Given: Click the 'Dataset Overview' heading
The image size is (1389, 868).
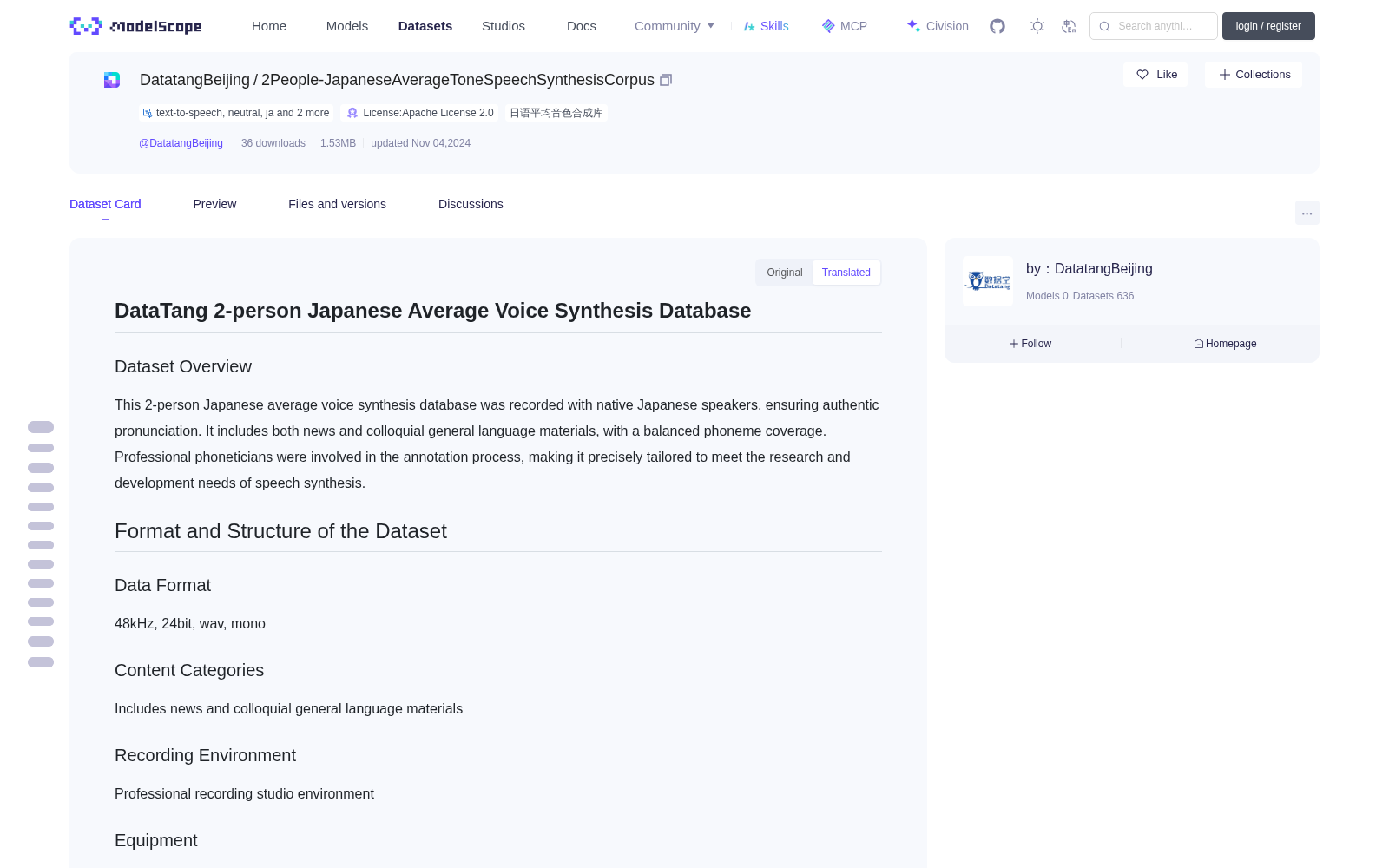Looking at the screenshot, I should point(183,366).
